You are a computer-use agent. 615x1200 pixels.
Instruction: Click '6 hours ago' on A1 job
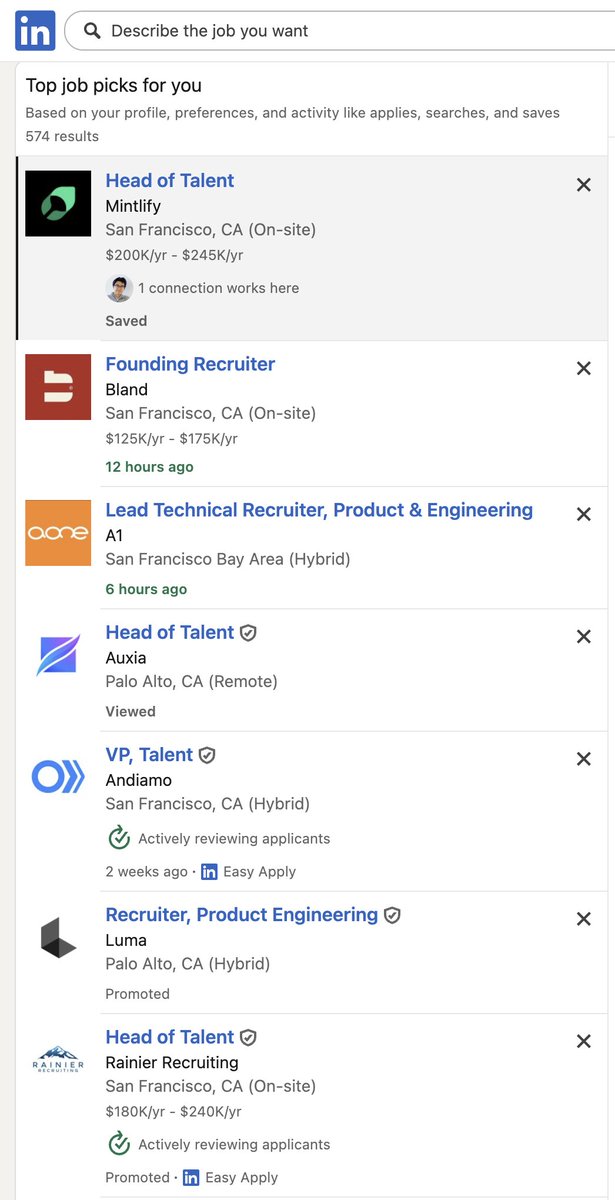click(146, 589)
